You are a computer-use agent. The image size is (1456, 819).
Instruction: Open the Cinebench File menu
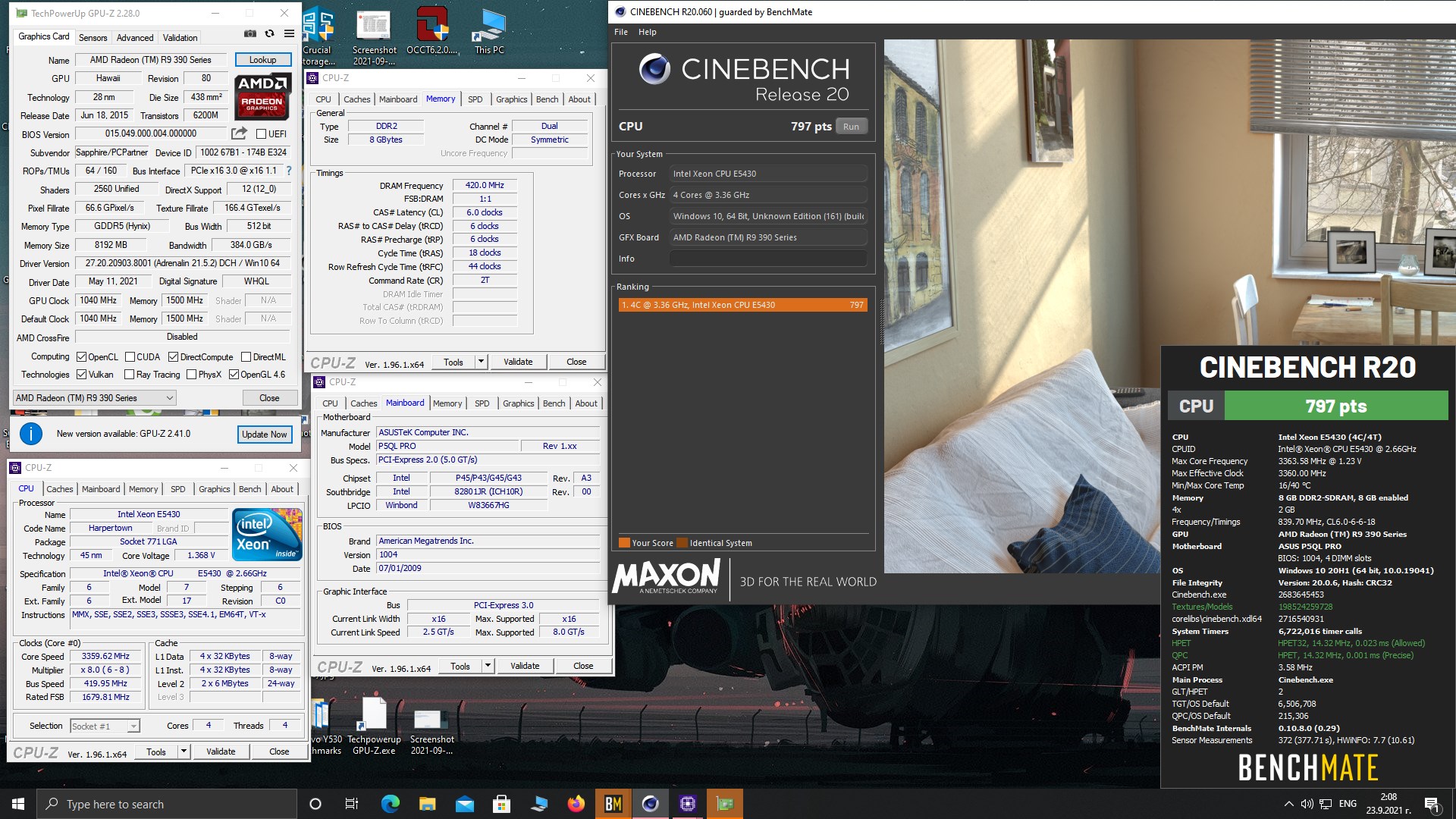[x=620, y=32]
